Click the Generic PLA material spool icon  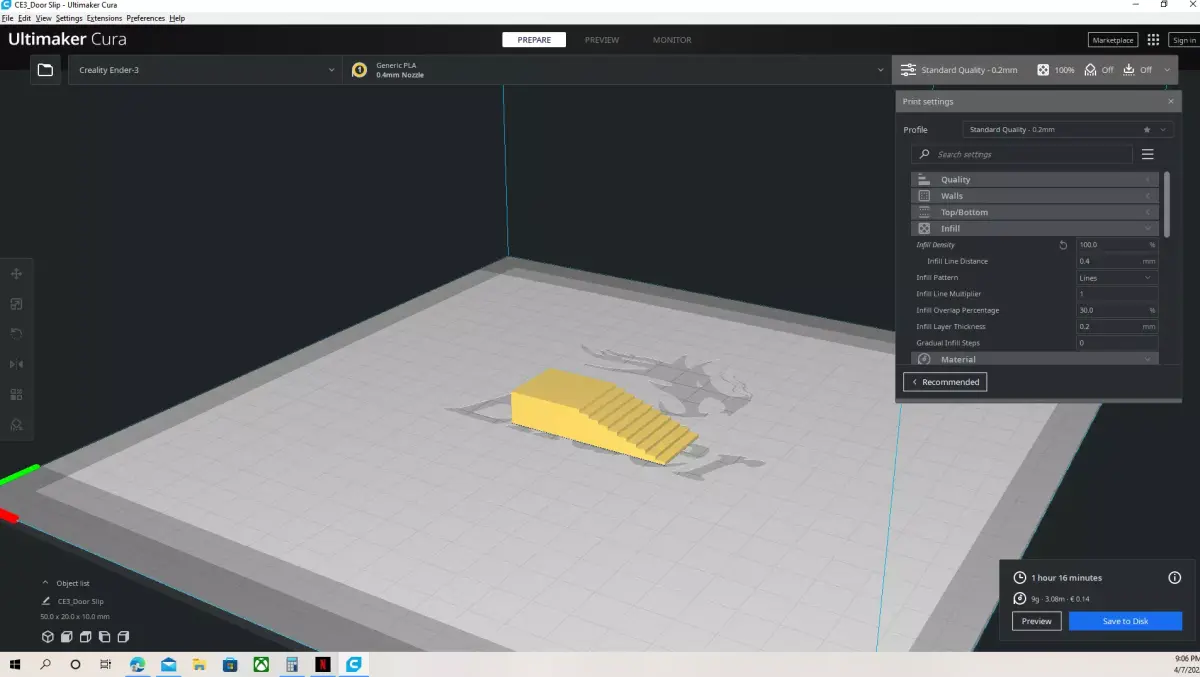point(359,70)
